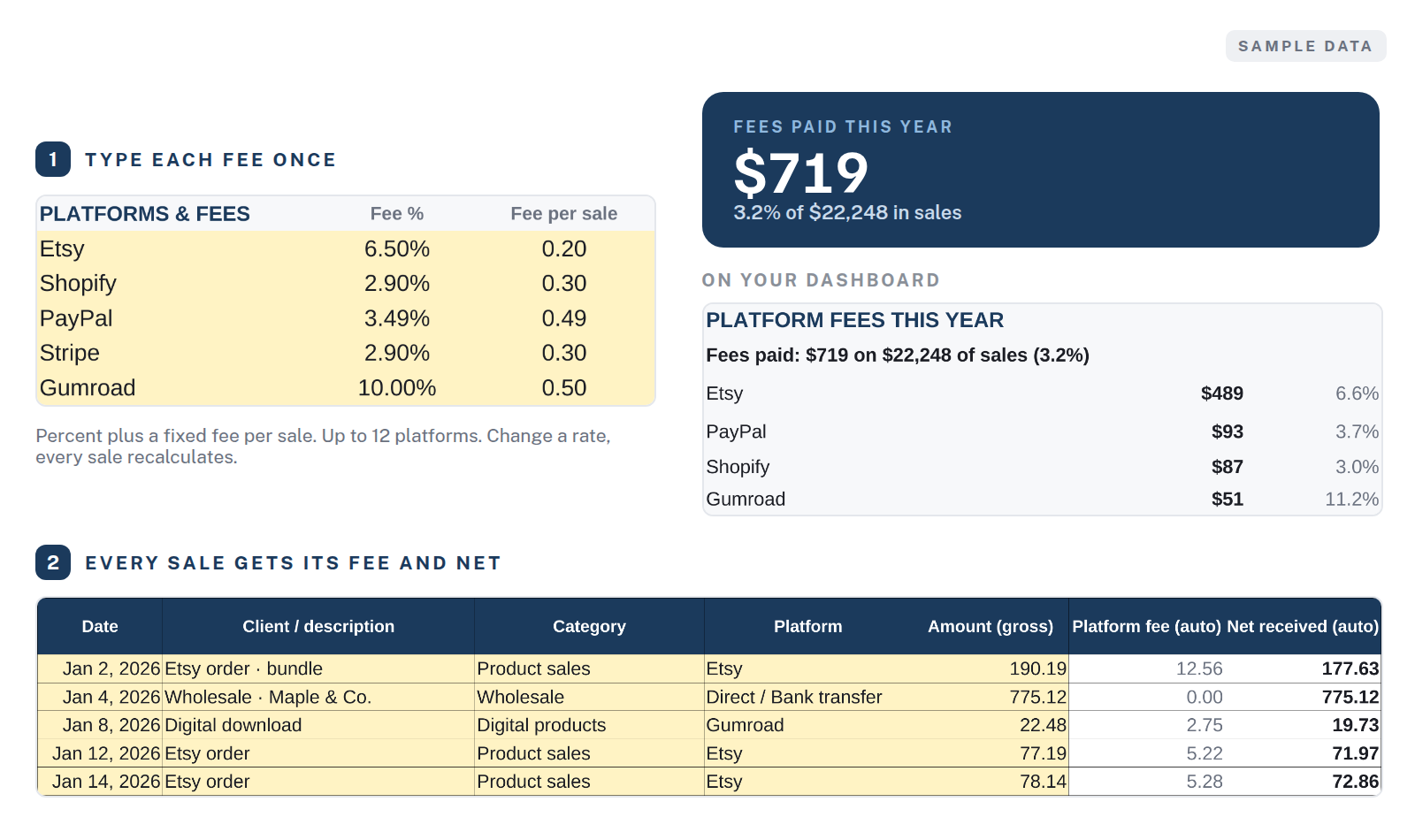The width and height of the screenshot is (1415, 840).
Task: Click the 3.7% PayPal dashboard rate
Action: (x=1358, y=431)
